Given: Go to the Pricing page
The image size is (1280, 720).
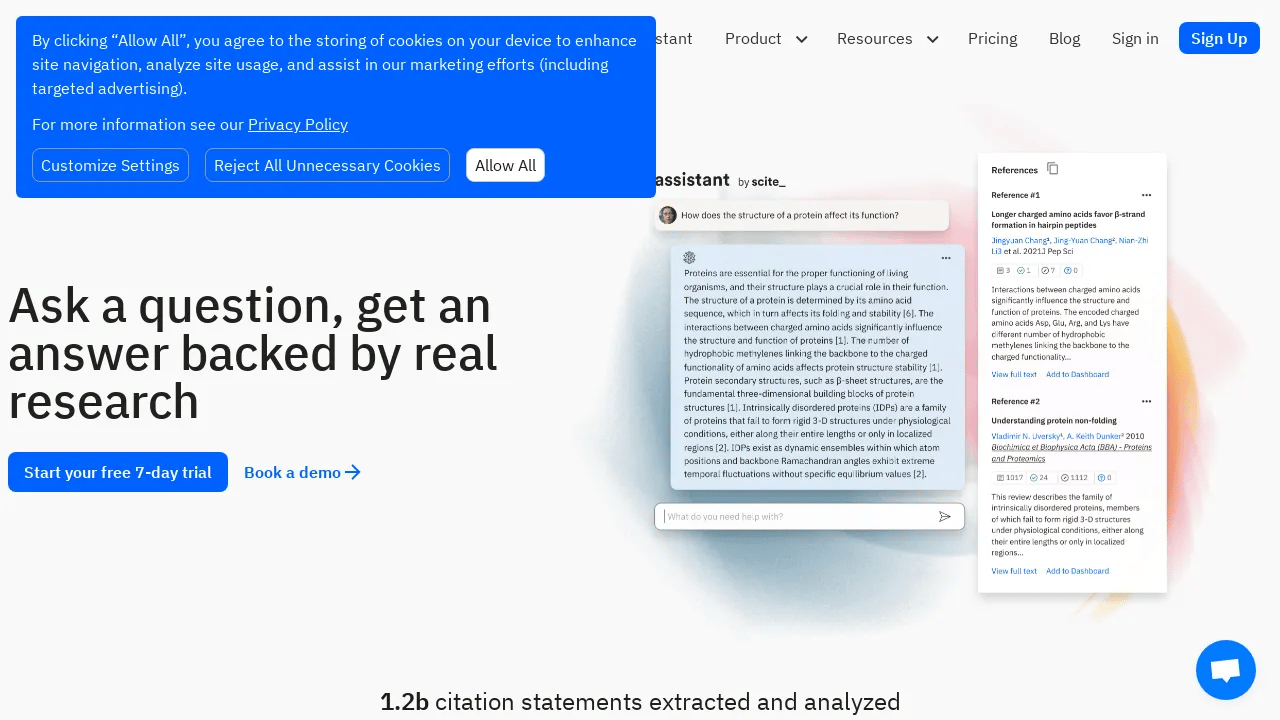Looking at the screenshot, I should pos(993,39).
